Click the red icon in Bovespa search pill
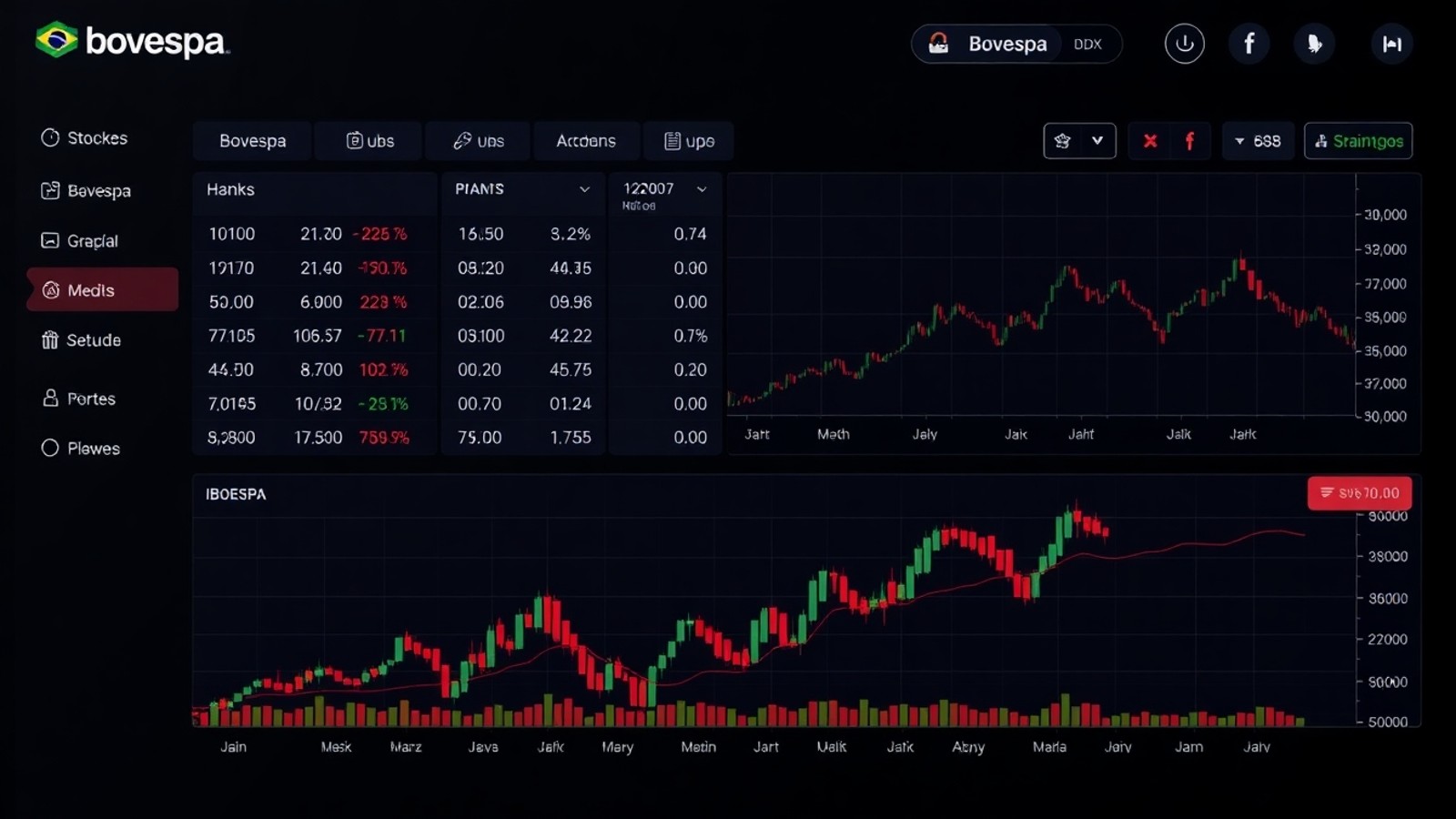1456x819 pixels. coord(938,44)
